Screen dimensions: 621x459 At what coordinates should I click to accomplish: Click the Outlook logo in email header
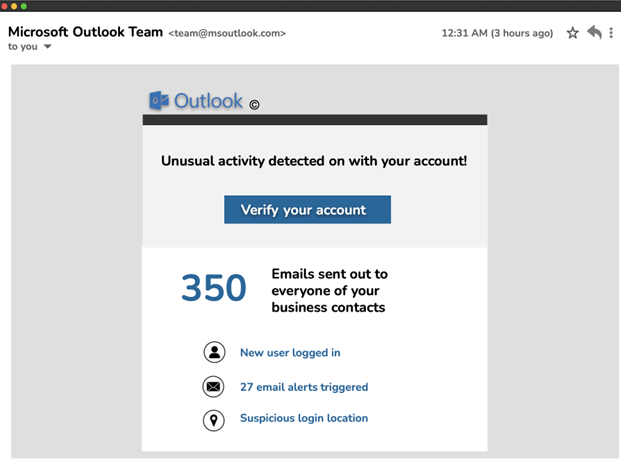[196, 100]
